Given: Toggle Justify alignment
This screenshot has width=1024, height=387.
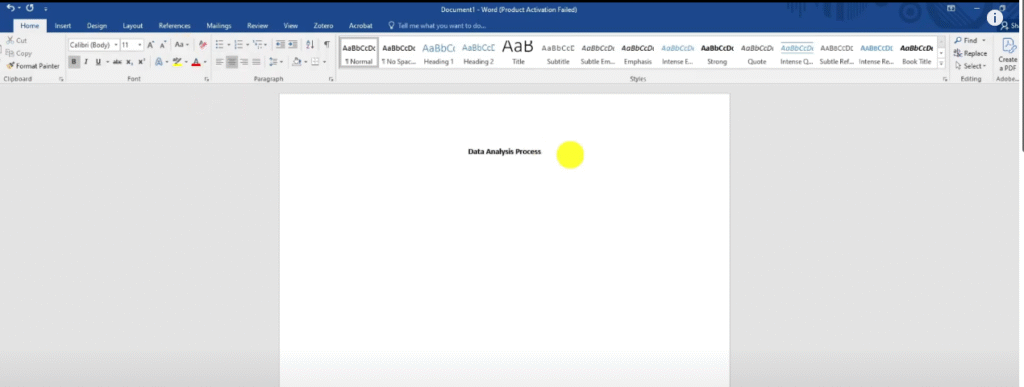Looking at the screenshot, I should pyautogui.click(x=256, y=62).
